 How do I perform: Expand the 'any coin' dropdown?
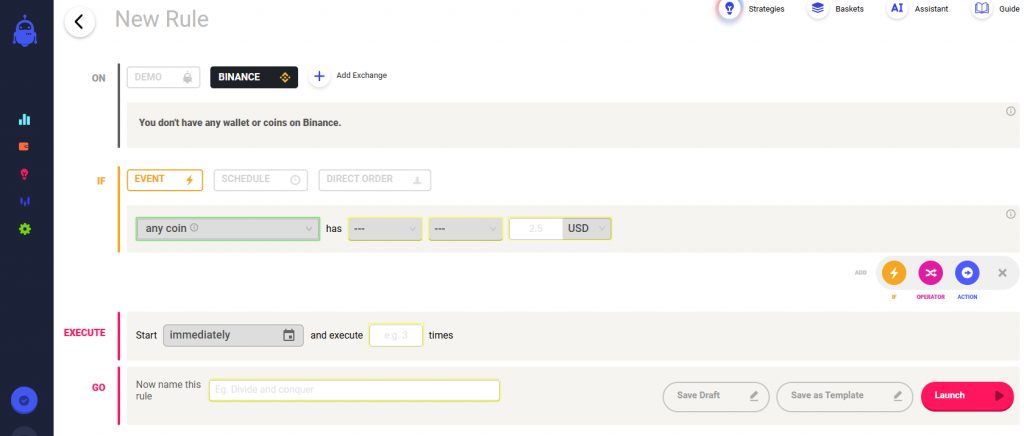pos(228,229)
